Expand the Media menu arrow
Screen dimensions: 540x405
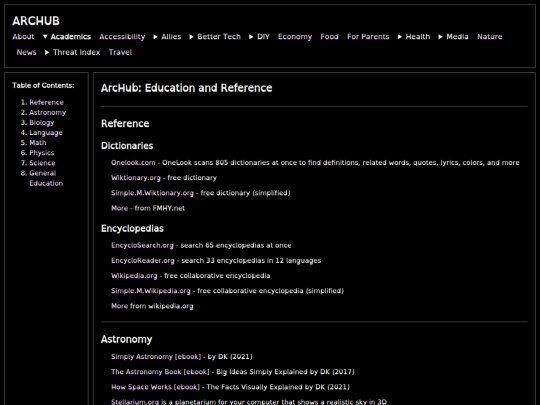point(440,37)
